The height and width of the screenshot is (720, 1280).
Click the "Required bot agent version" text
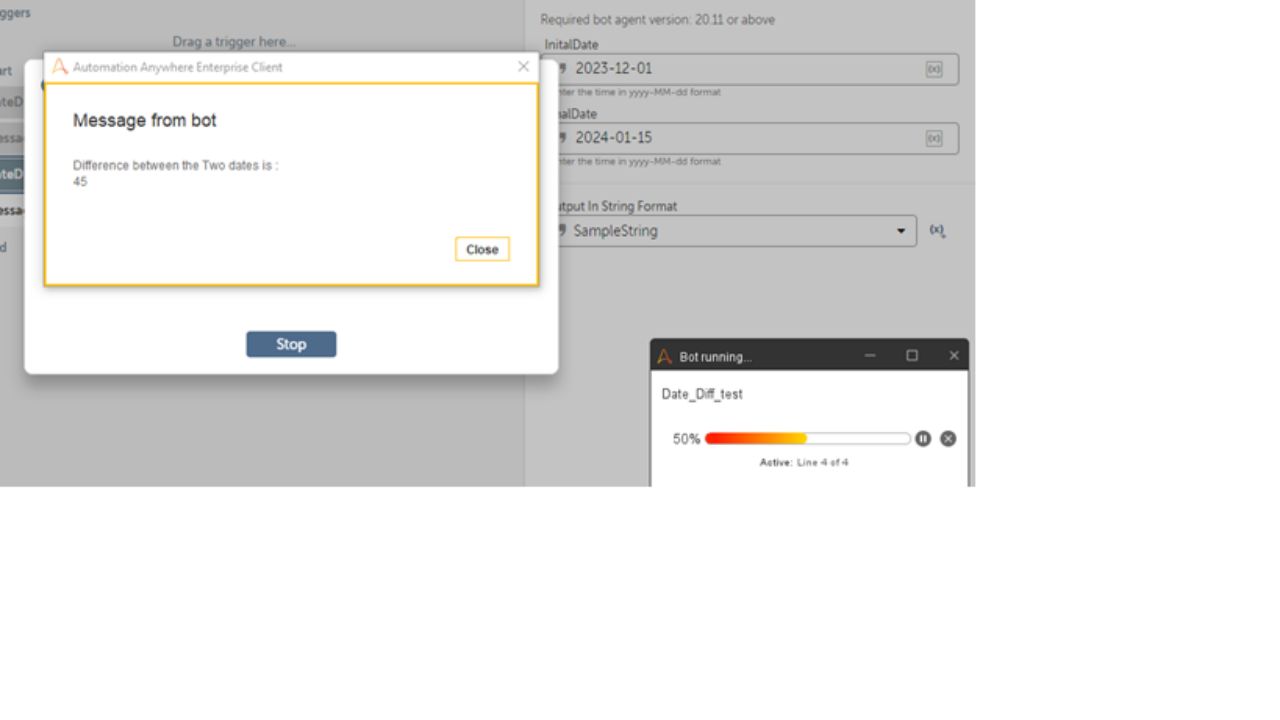tap(658, 20)
